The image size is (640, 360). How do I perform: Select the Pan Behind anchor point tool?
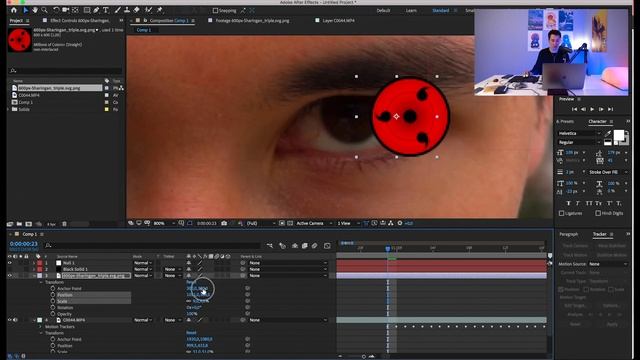(x=76, y=10)
